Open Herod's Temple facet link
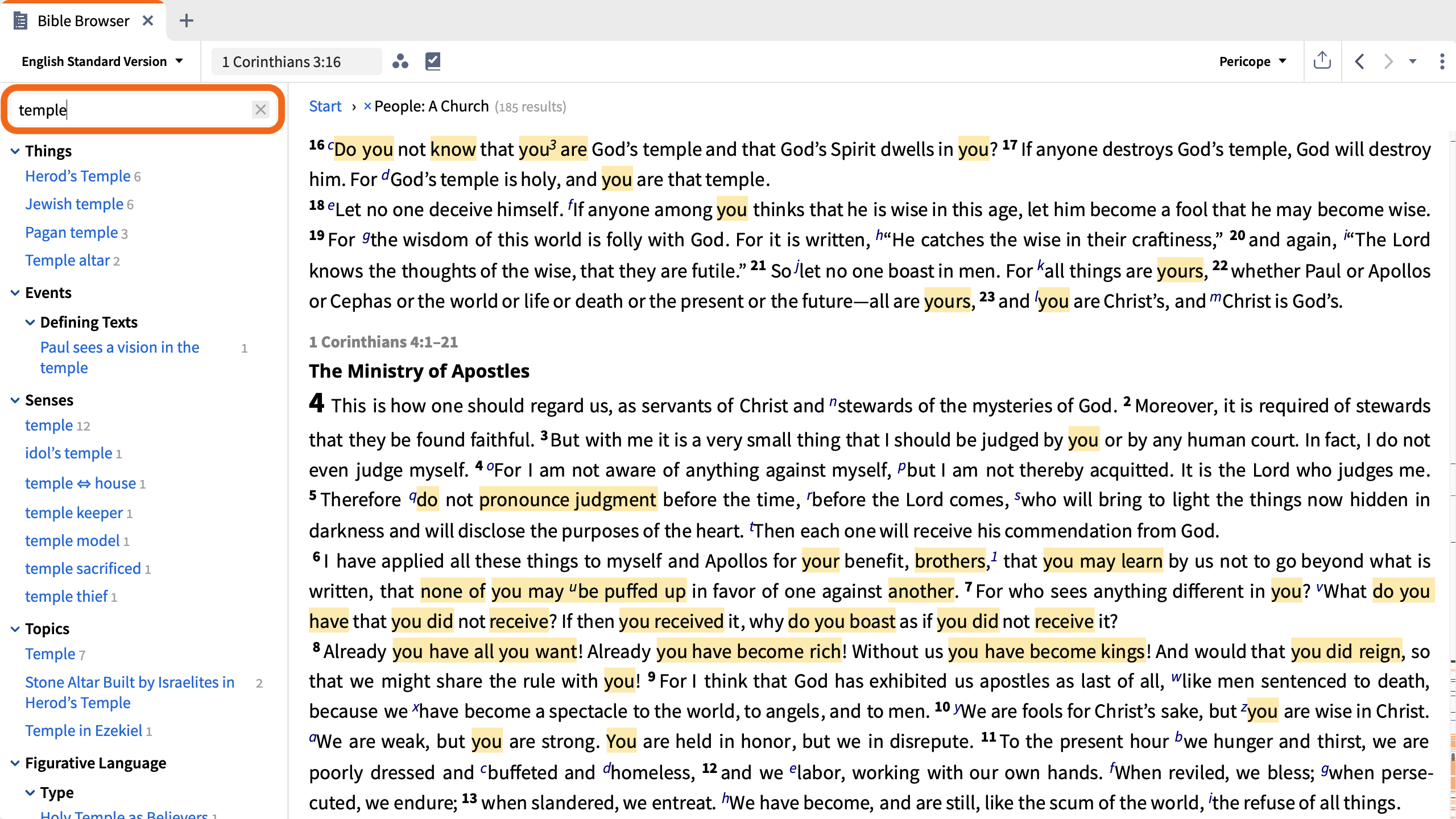The width and height of the screenshot is (1456, 819). 78,176
